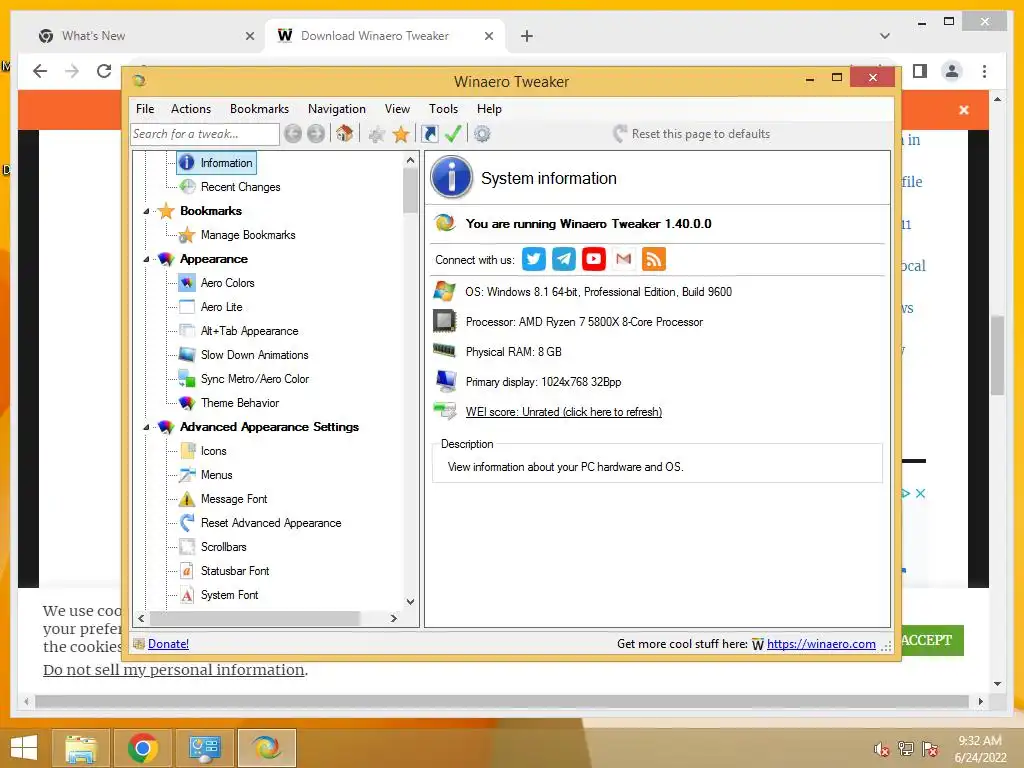
Task: Open Control Panel taskbar icon
Action: (x=205, y=748)
